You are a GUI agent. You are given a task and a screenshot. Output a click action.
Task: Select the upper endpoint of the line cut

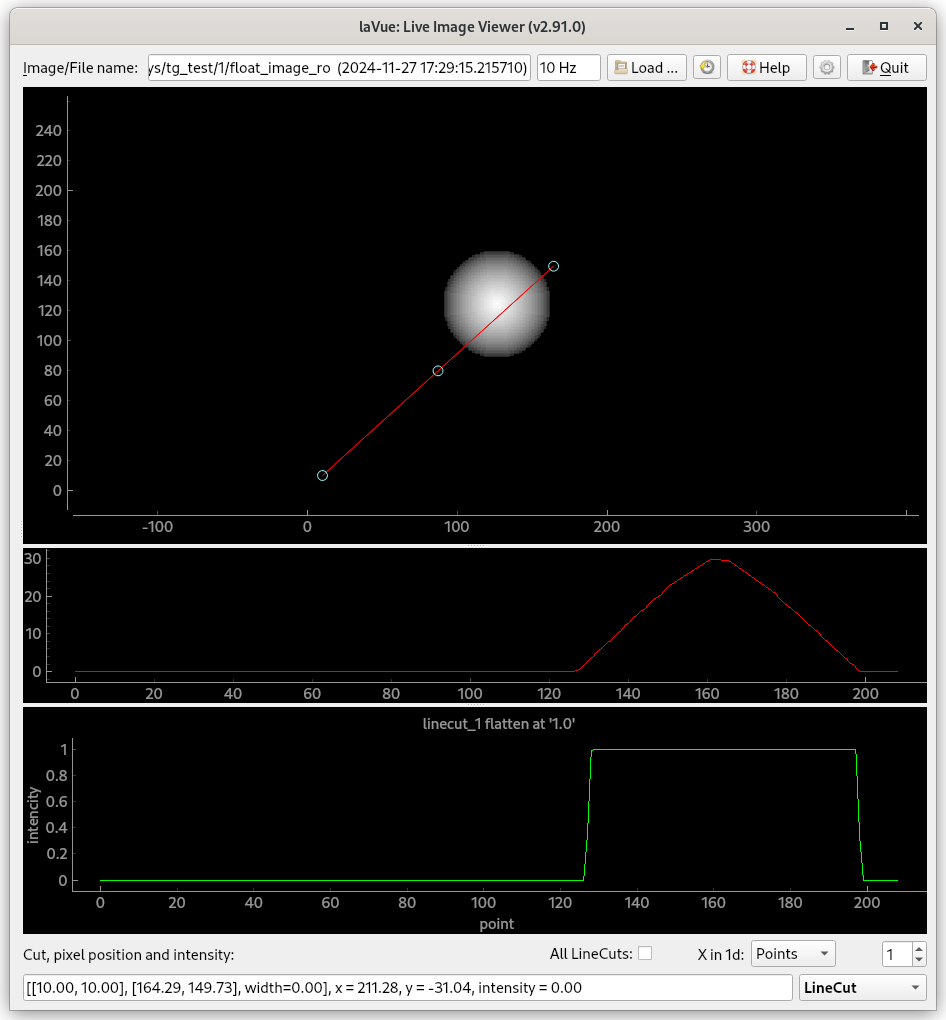pos(552,266)
